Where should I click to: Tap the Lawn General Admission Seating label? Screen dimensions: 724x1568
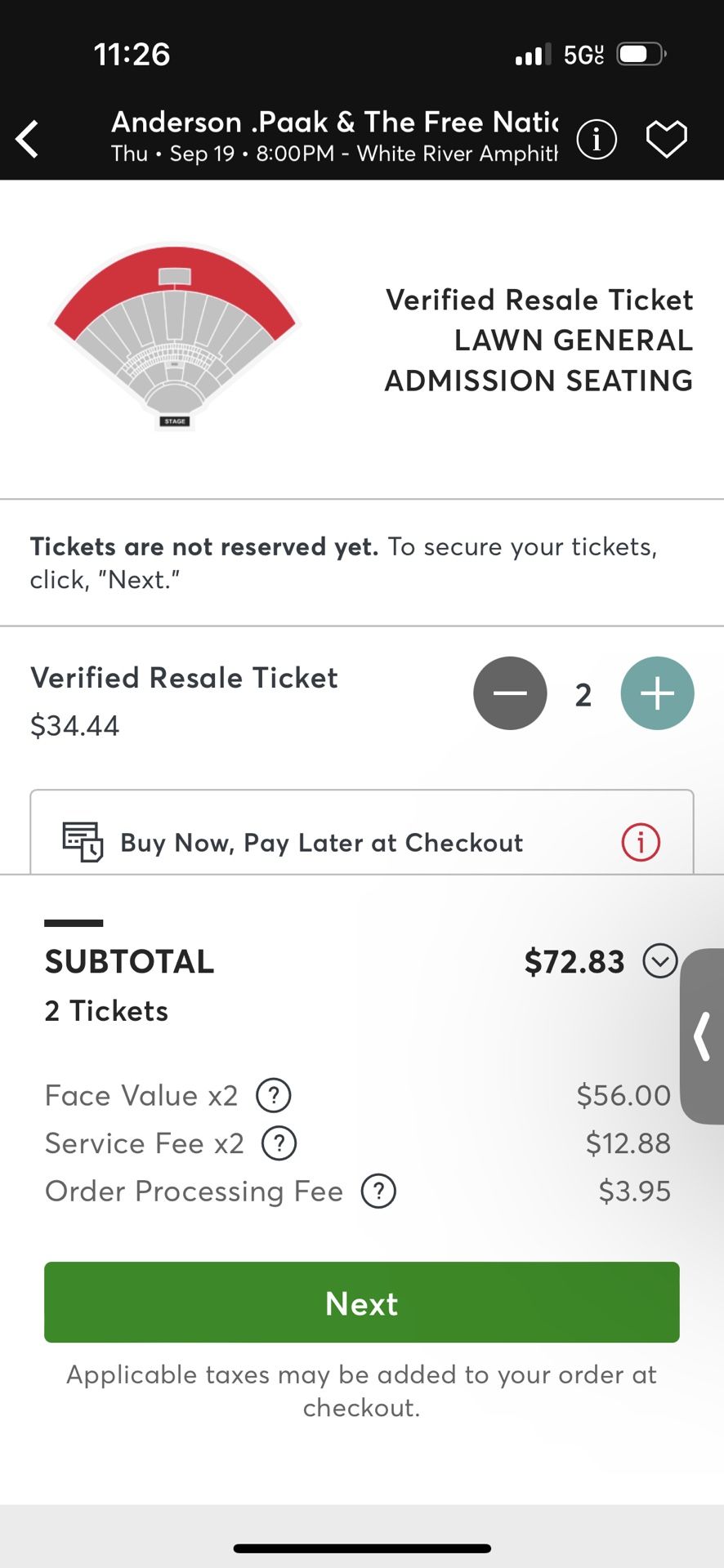tap(539, 360)
